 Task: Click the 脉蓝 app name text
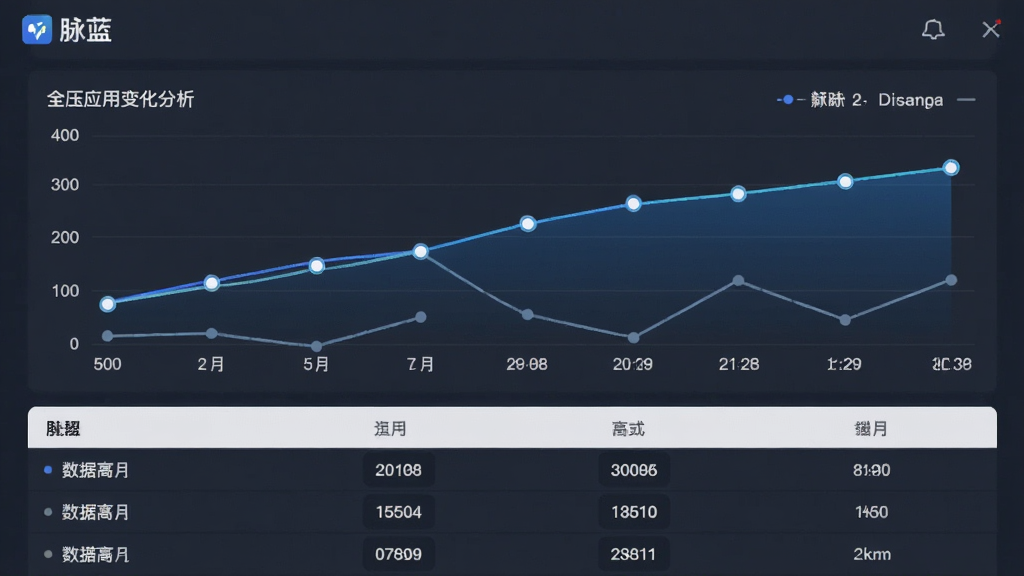point(86,30)
